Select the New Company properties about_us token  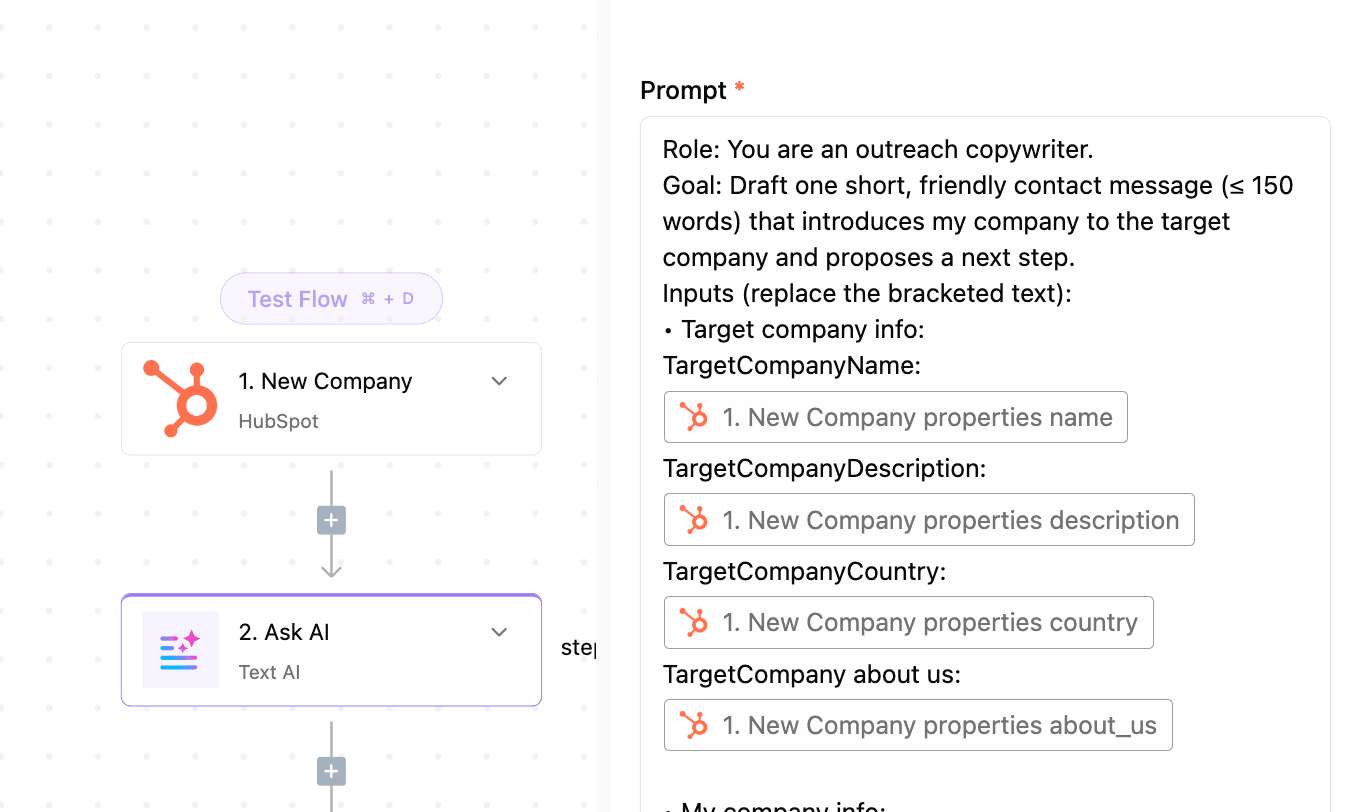click(918, 725)
